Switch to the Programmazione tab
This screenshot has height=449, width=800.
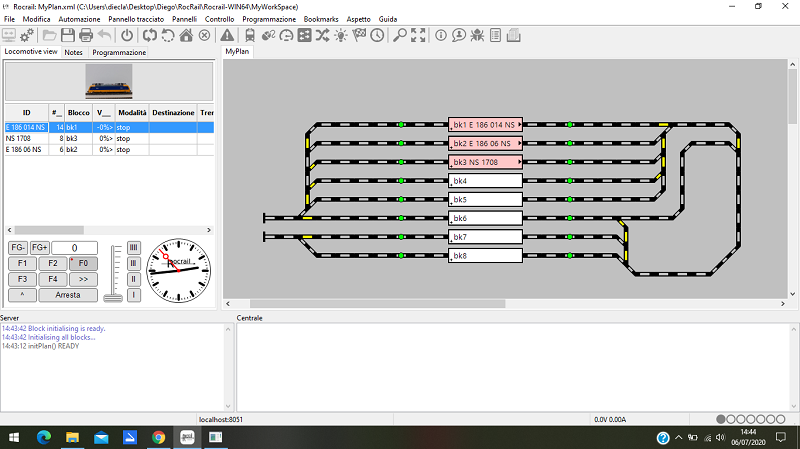(x=119, y=52)
